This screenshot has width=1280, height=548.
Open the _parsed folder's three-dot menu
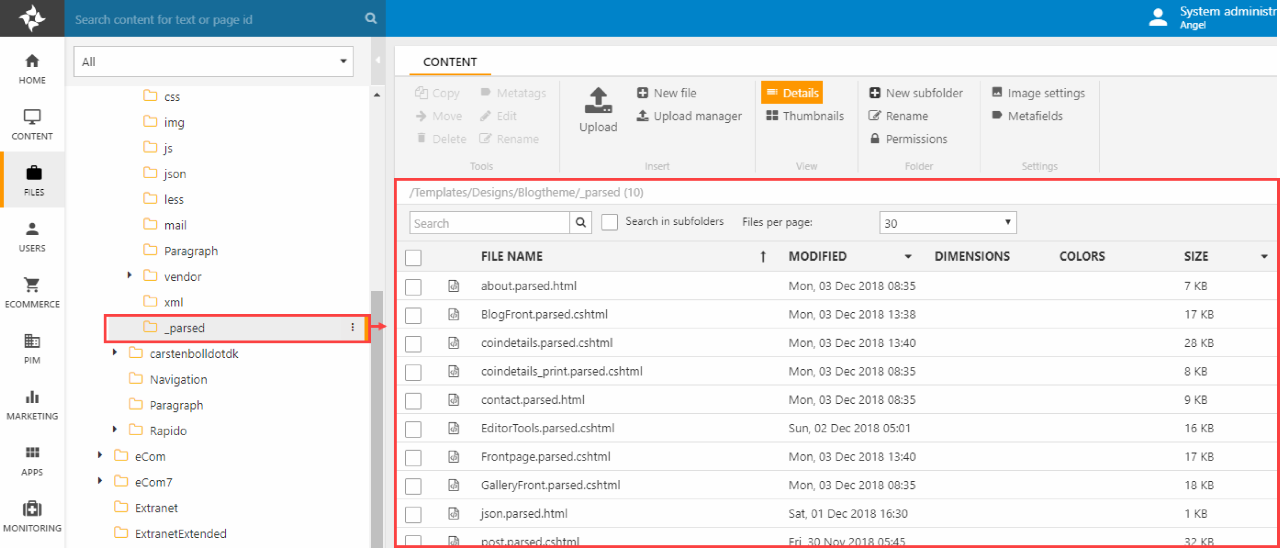pos(352,327)
